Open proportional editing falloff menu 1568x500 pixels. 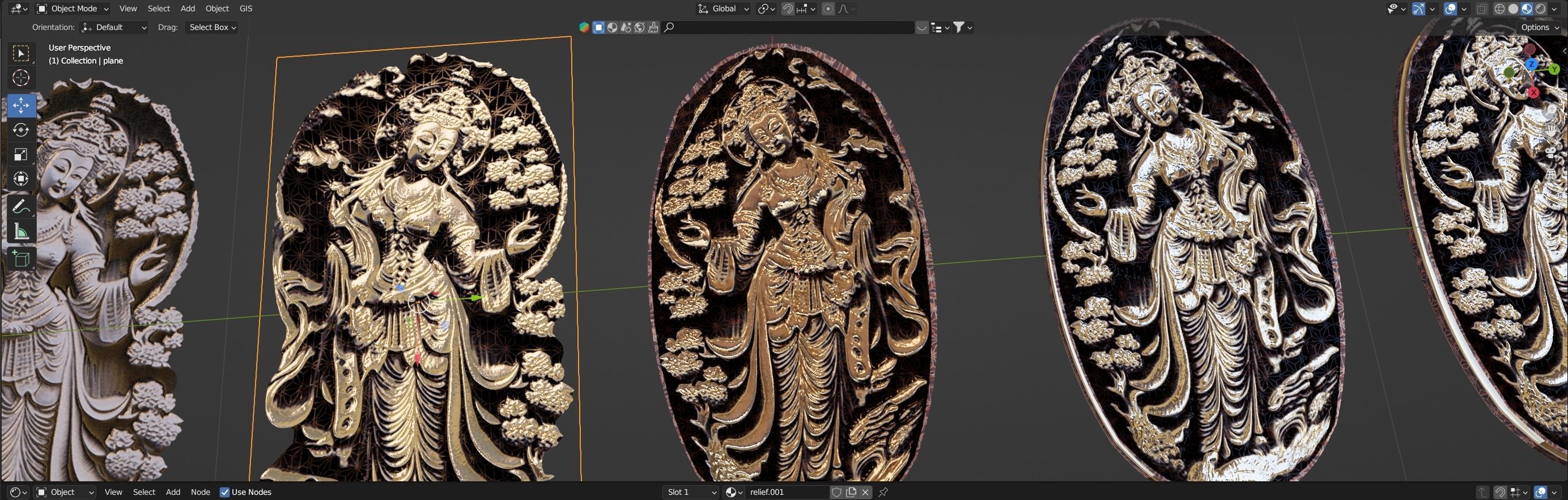(x=847, y=9)
